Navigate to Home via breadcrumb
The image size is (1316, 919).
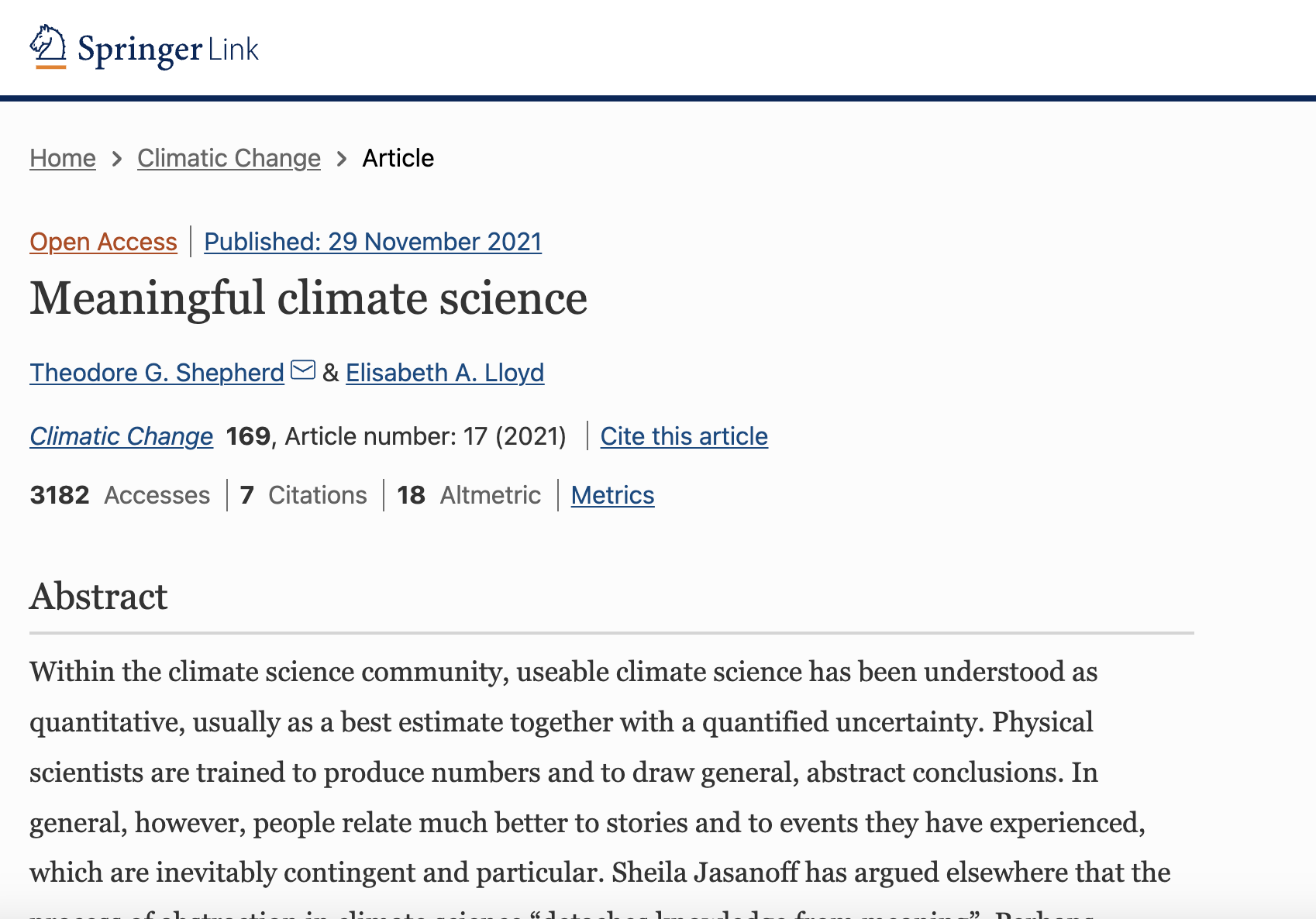(62, 158)
